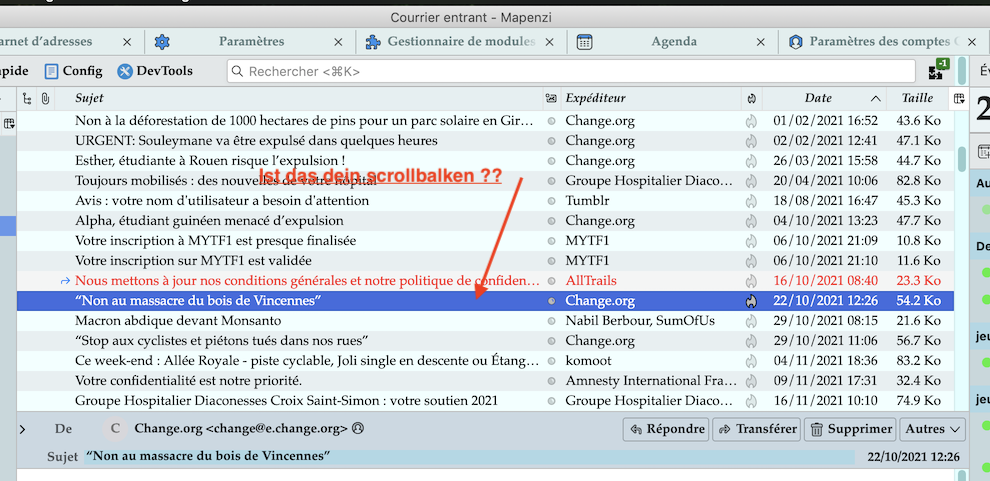990x481 pixels.
Task: Select 'URGENT: Souleymane va être expulsé' message
Action: (485, 141)
